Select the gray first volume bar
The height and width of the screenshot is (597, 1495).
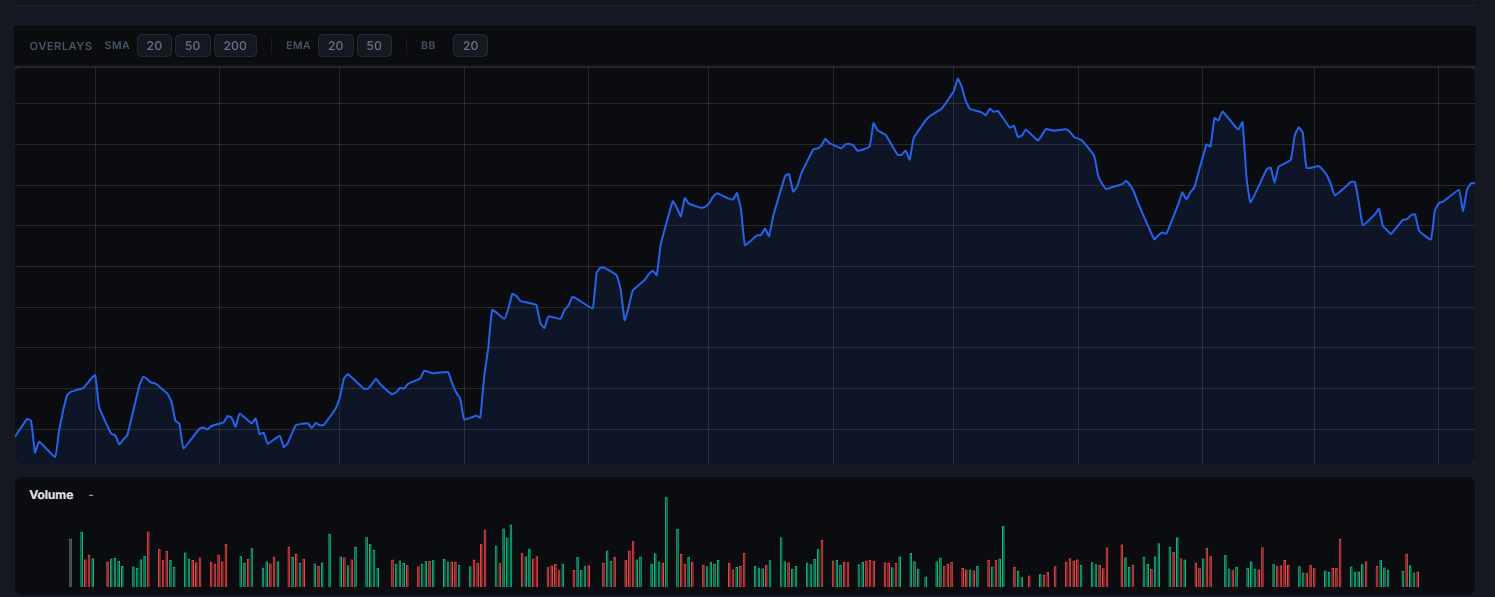pos(70,563)
